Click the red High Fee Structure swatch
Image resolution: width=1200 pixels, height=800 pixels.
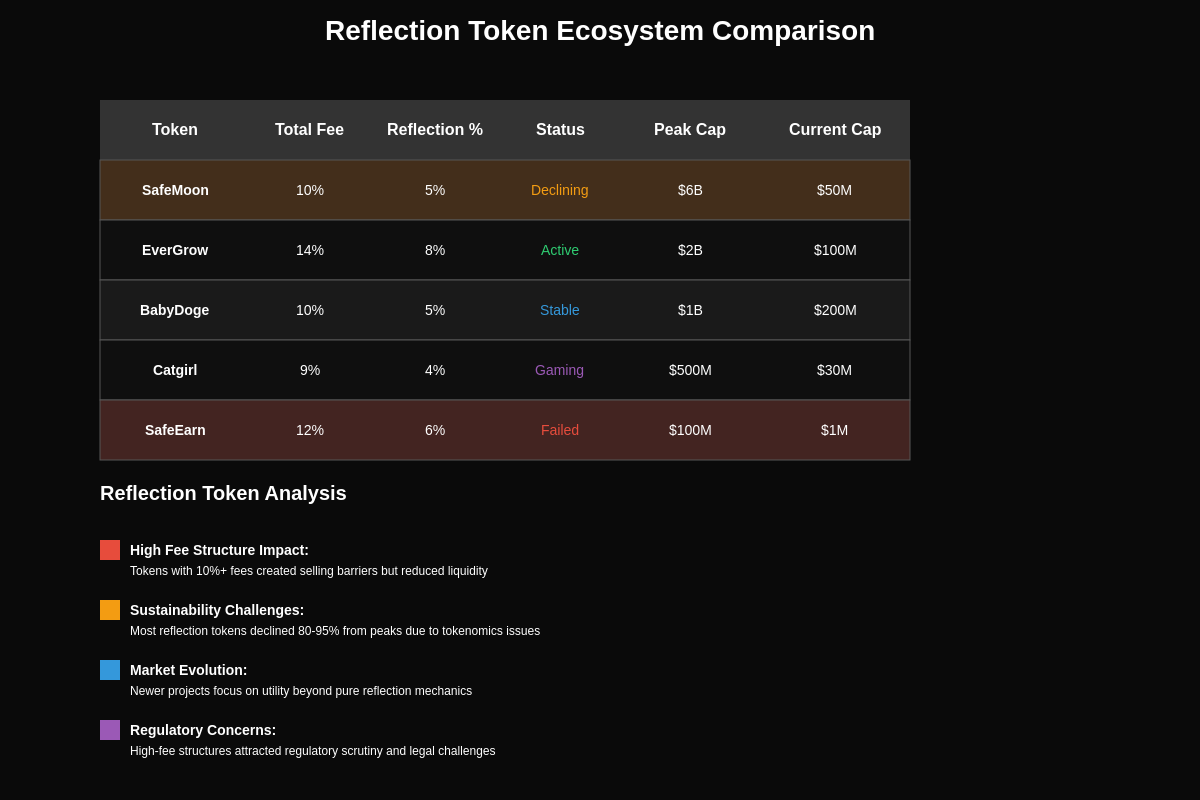point(110,550)
